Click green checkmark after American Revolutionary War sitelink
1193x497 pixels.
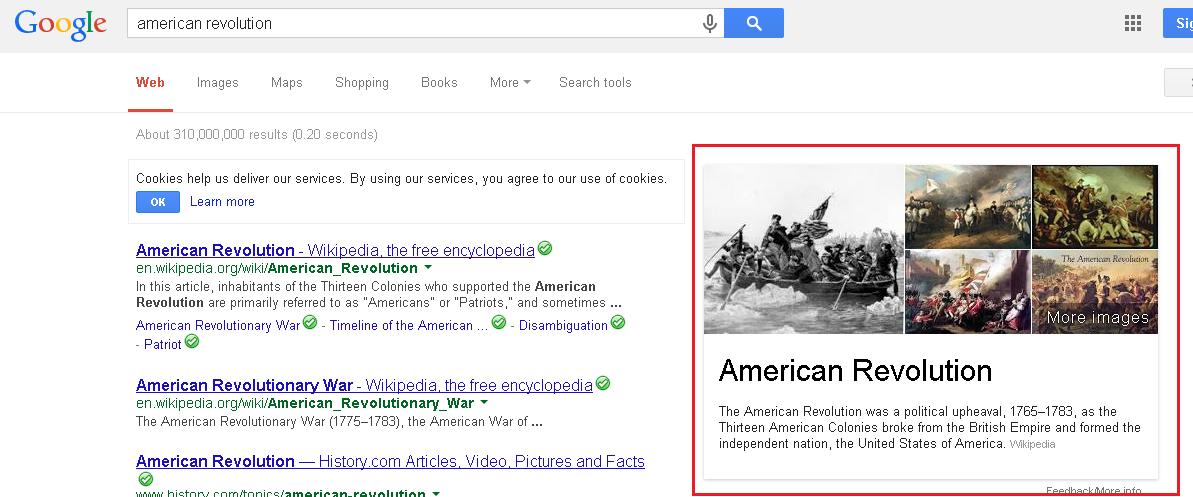310,323
